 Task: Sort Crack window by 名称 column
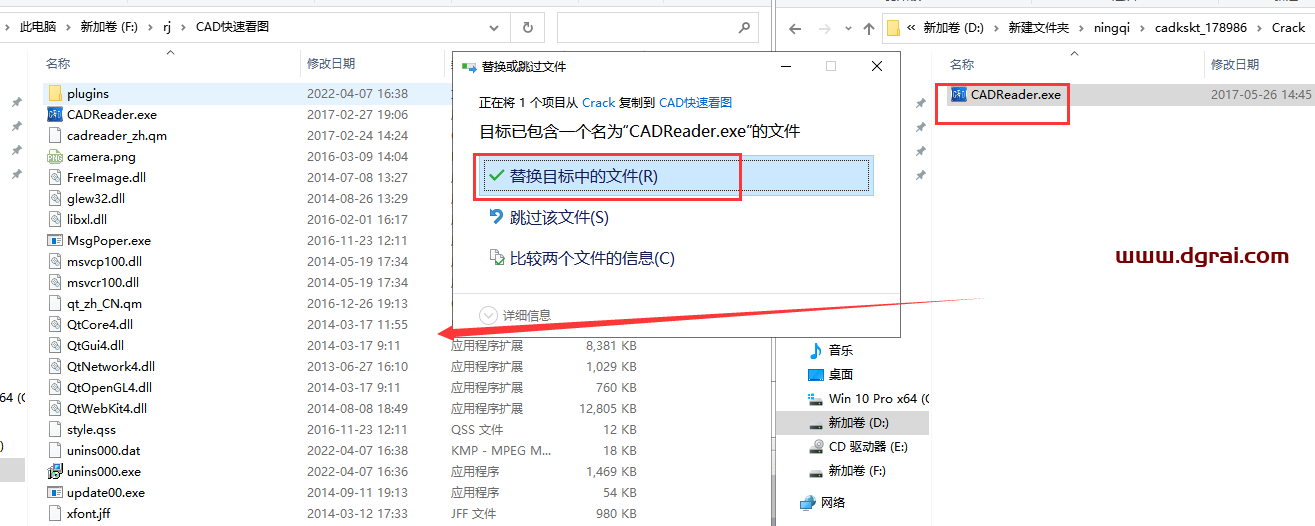tap(961, 64)
